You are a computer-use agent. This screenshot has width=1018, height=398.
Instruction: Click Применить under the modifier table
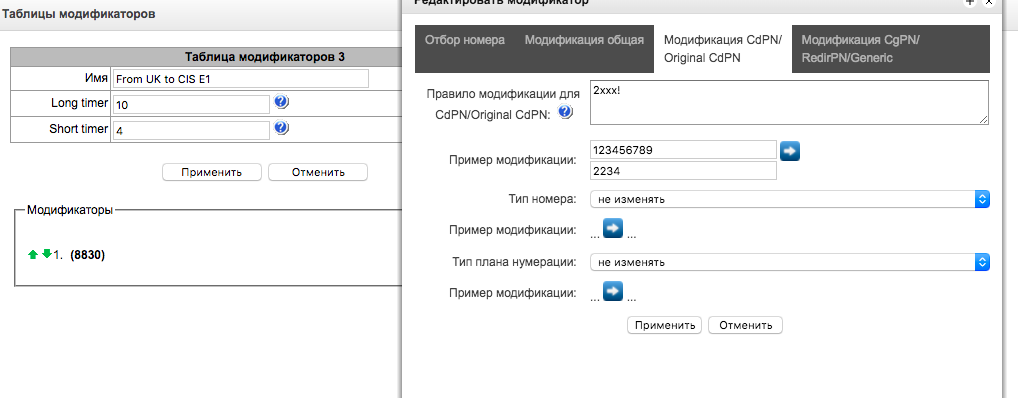tap(212, 172)
